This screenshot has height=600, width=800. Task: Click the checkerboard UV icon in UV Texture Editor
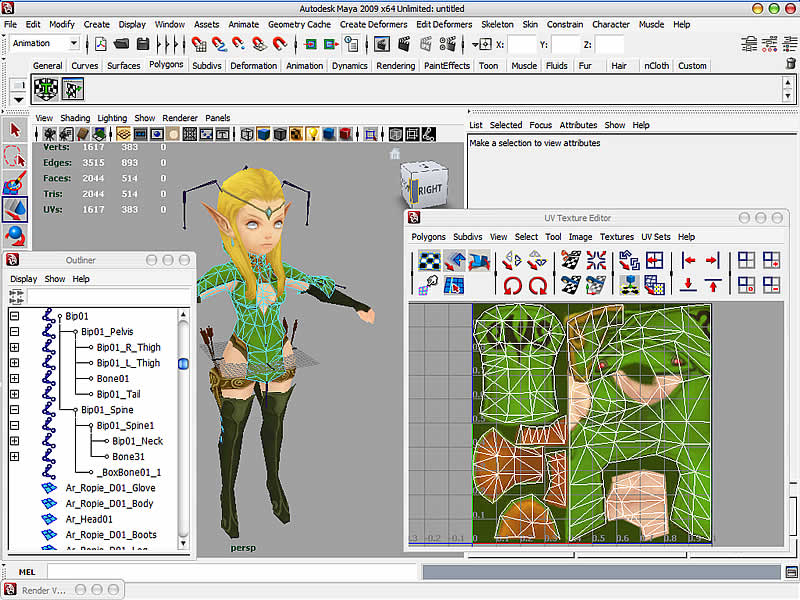pyautogui.click(x=428, y=261)
